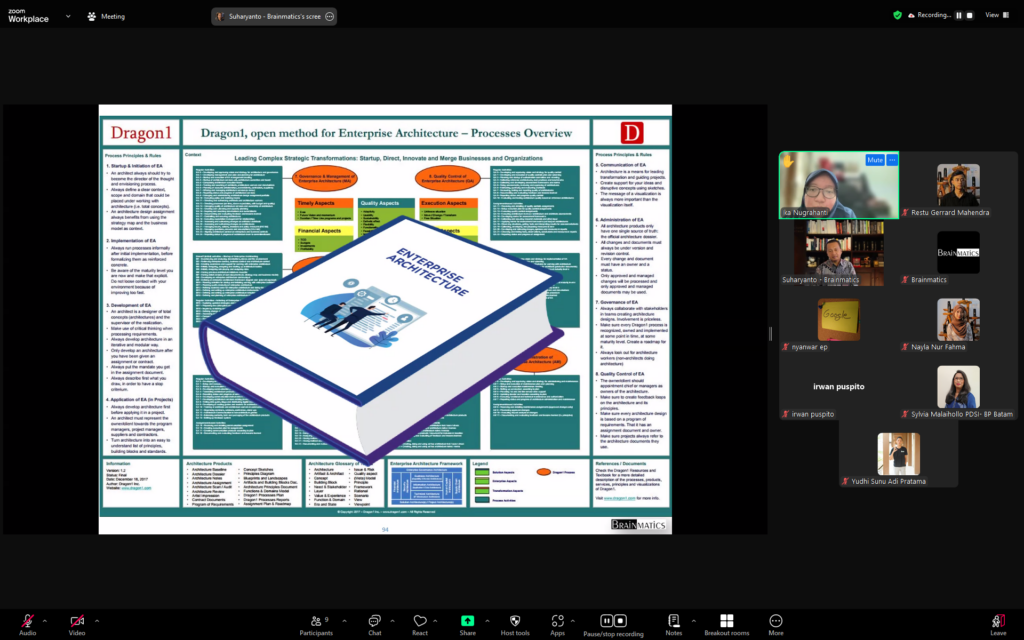This screenshot has width=1024, height=640.
Task: Click the React heart icon
Action: tap(420, 621)
